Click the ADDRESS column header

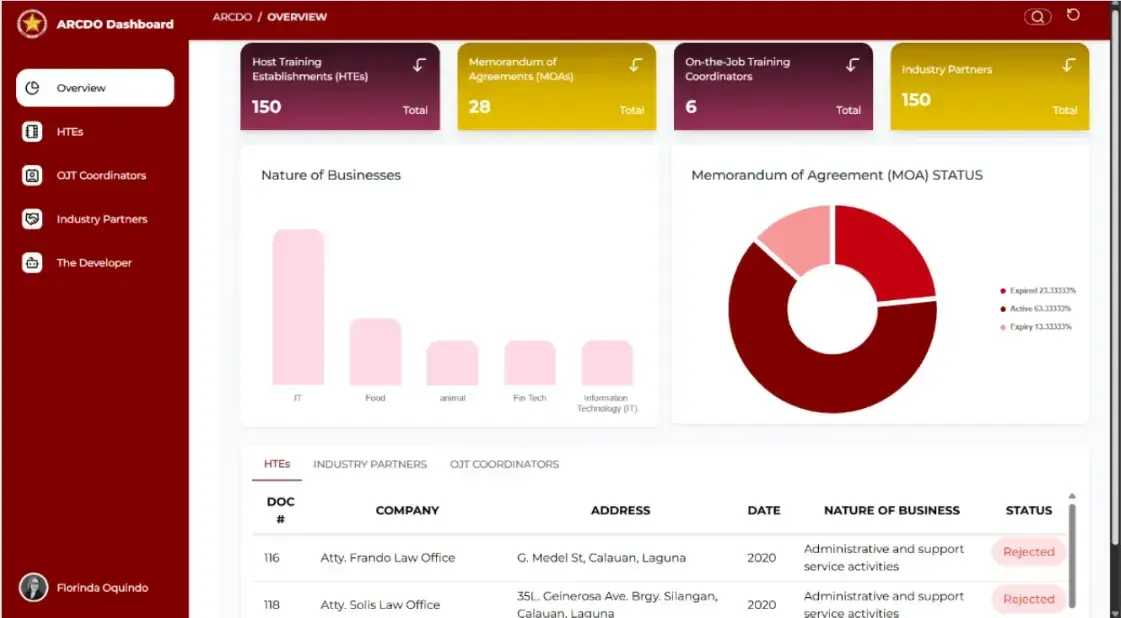click(x=621, y=510)
